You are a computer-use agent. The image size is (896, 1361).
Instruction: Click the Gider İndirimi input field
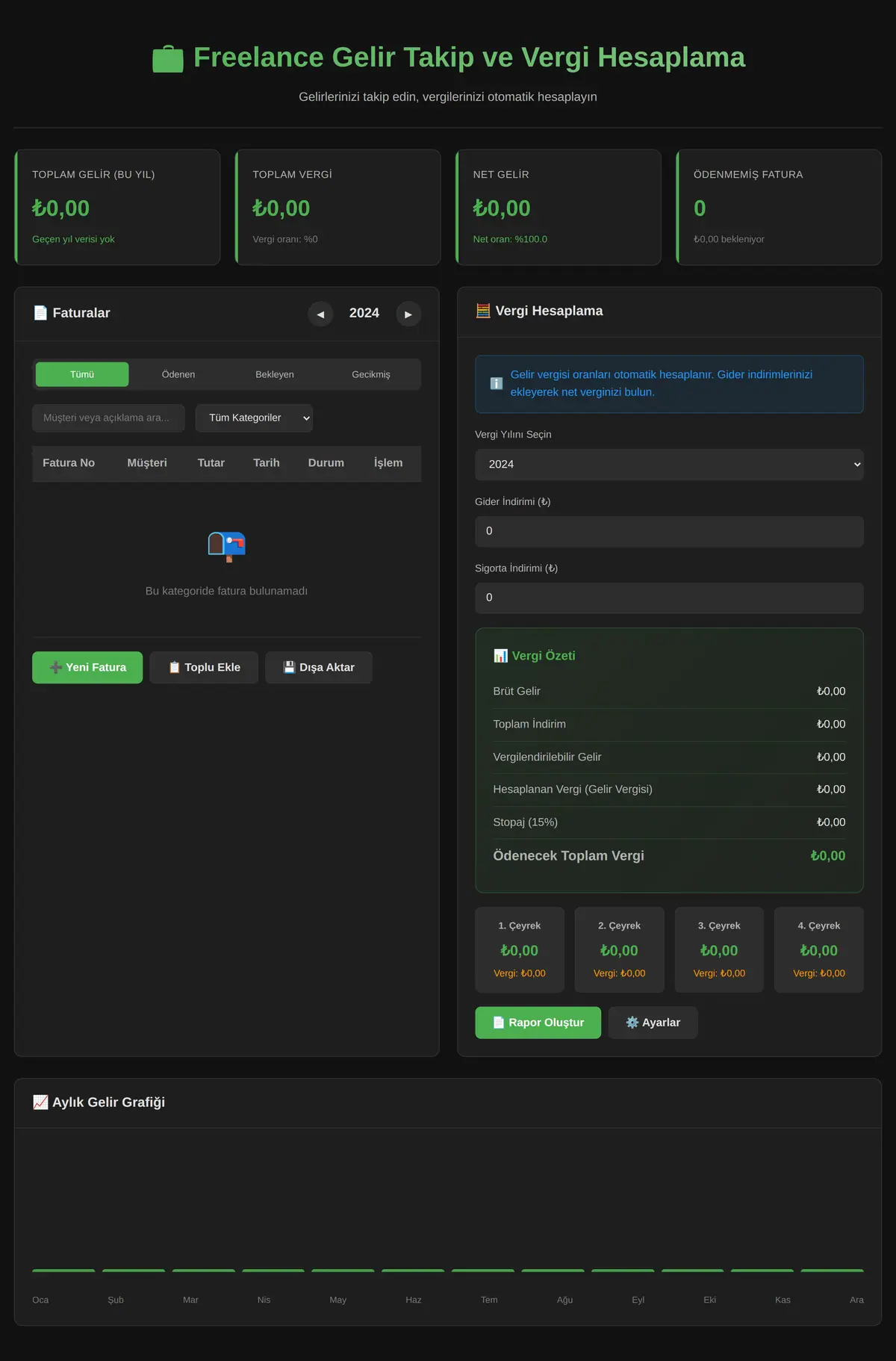point(669,531)
